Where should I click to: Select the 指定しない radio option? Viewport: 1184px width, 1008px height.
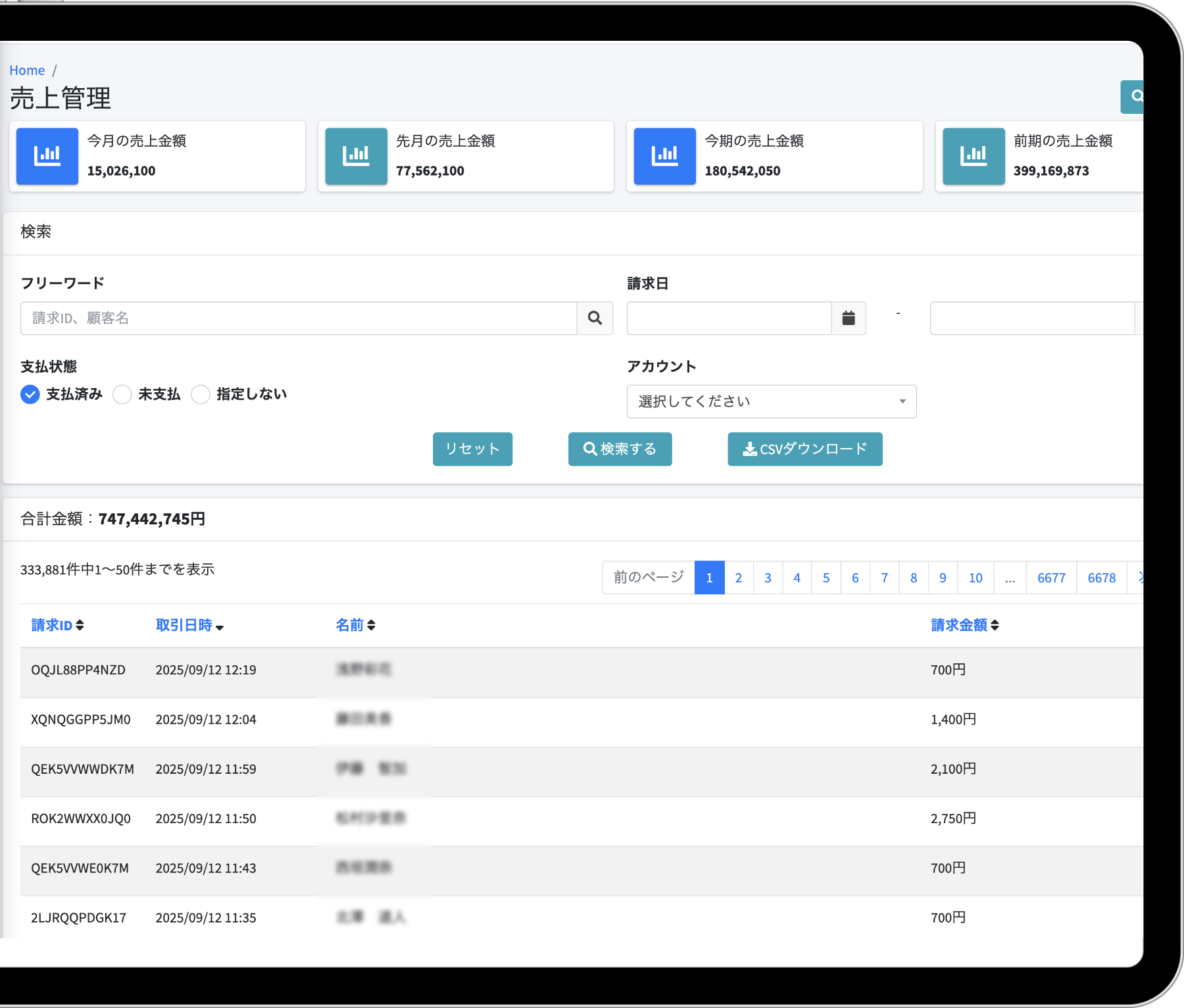point(201,394)
